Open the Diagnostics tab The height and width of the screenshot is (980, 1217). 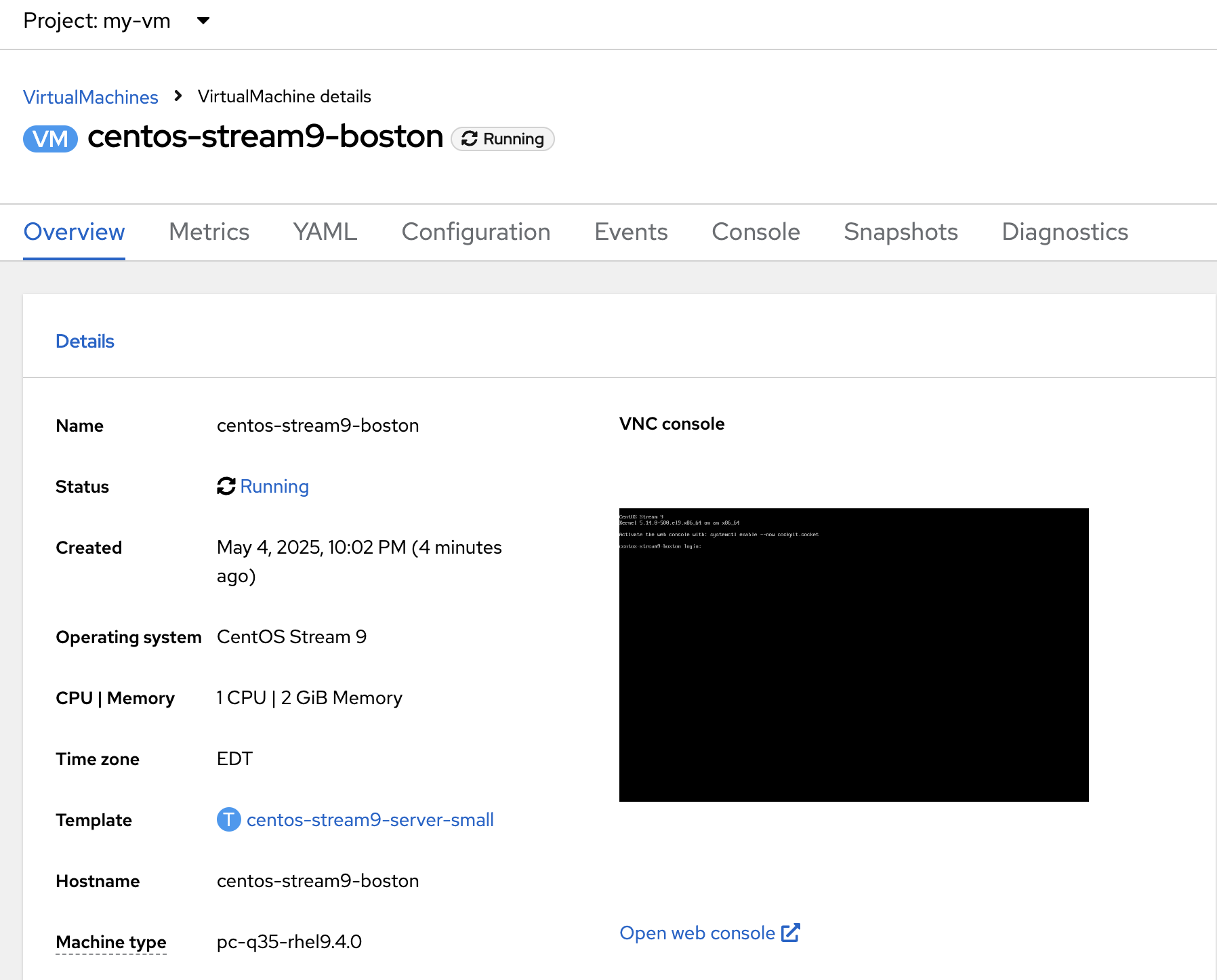coord(1064,232)
